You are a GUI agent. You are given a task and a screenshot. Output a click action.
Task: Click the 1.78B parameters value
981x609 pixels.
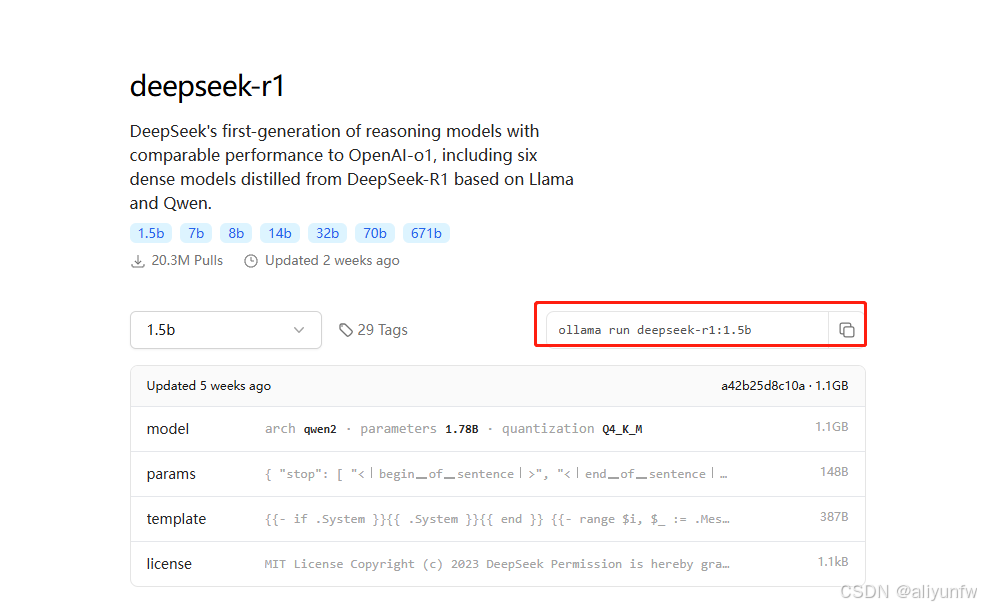click(462, 429)
